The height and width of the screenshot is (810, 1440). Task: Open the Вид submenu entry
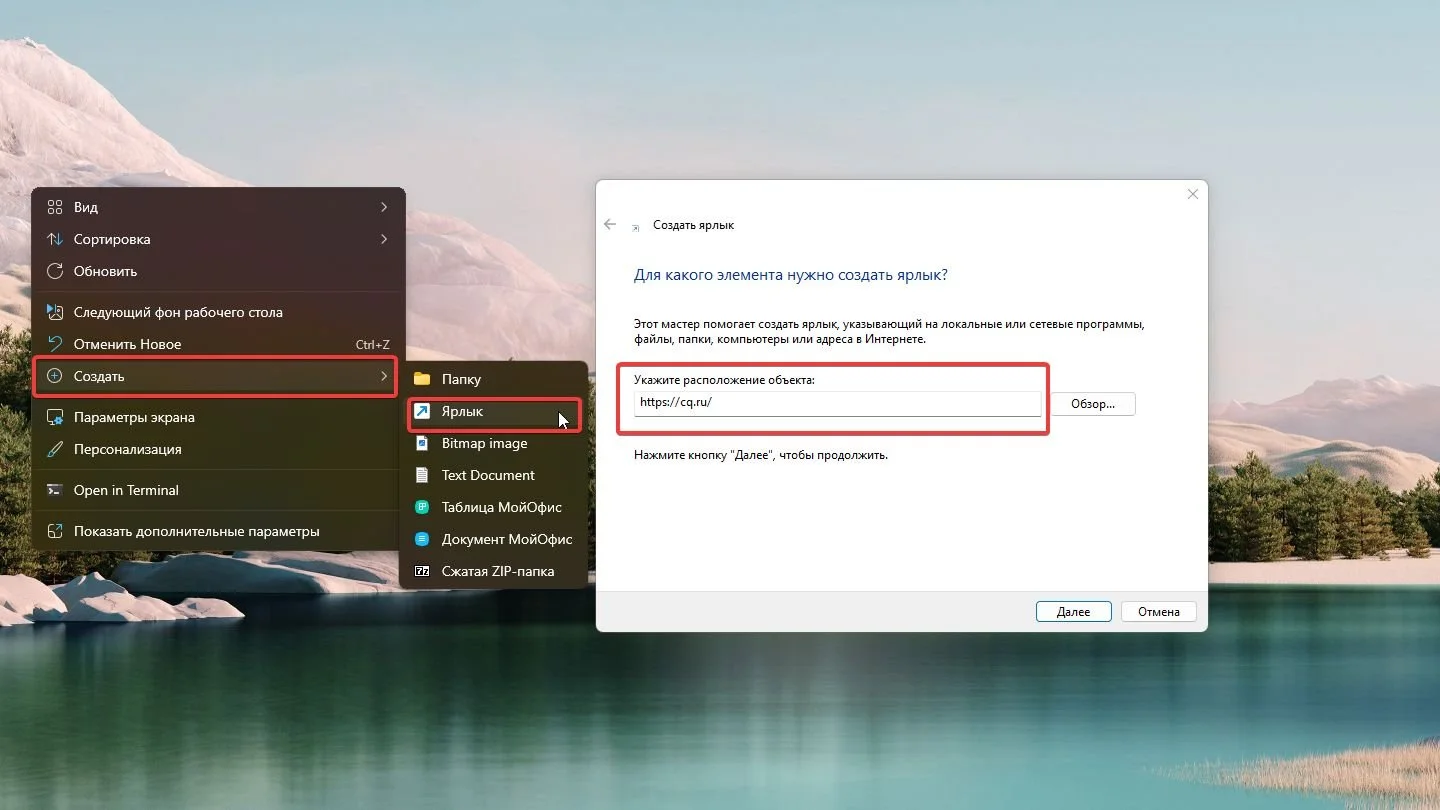click(x=218, y=207)
